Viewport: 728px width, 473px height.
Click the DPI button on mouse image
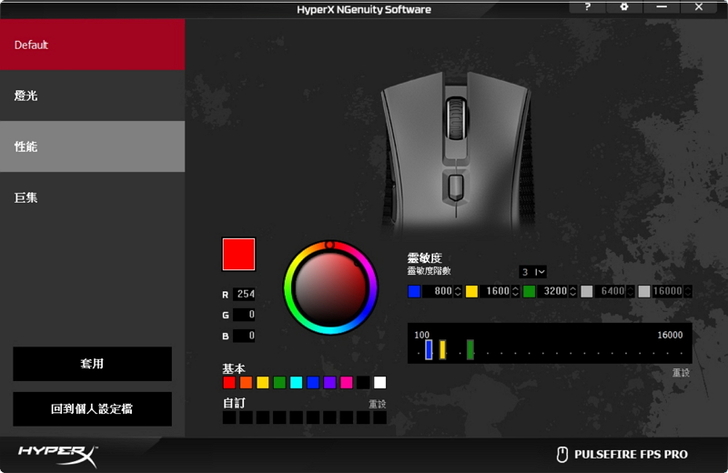(456, 187)
